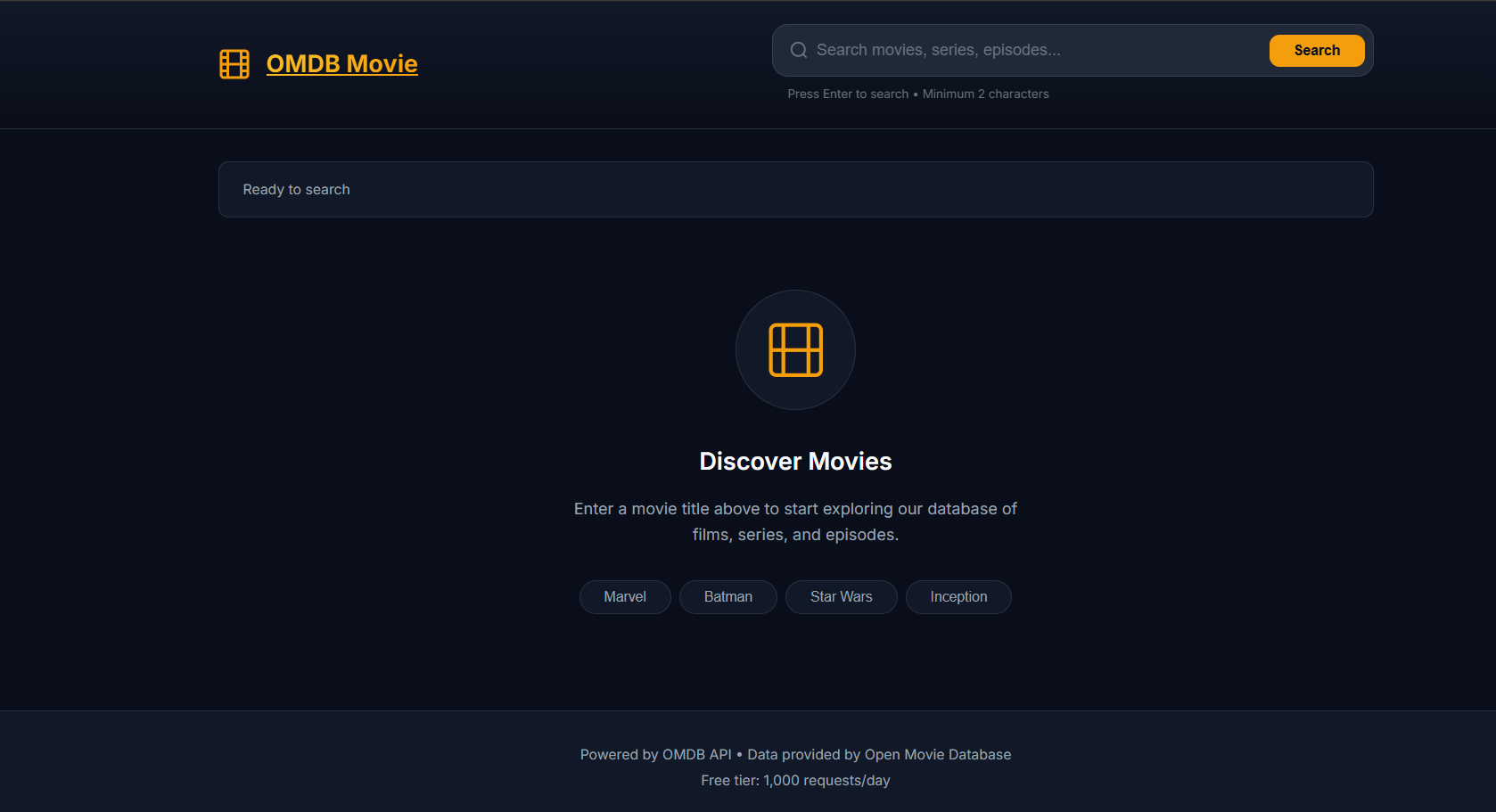
Task: Select the Marvel suggestion chip
Action: click(625, 597)
